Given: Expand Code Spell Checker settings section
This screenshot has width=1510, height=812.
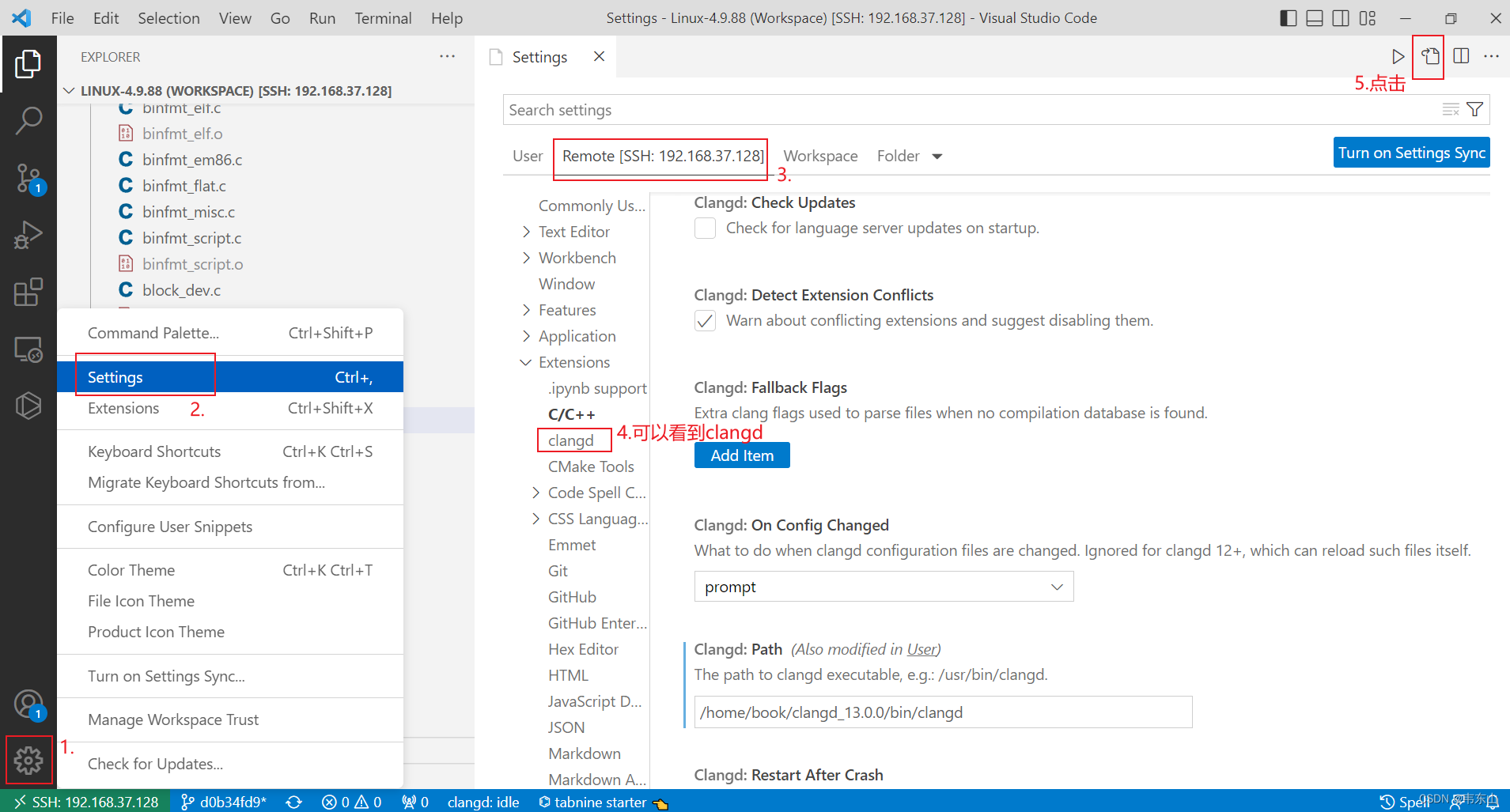Looking at the screenshot, I should [536, 493].
